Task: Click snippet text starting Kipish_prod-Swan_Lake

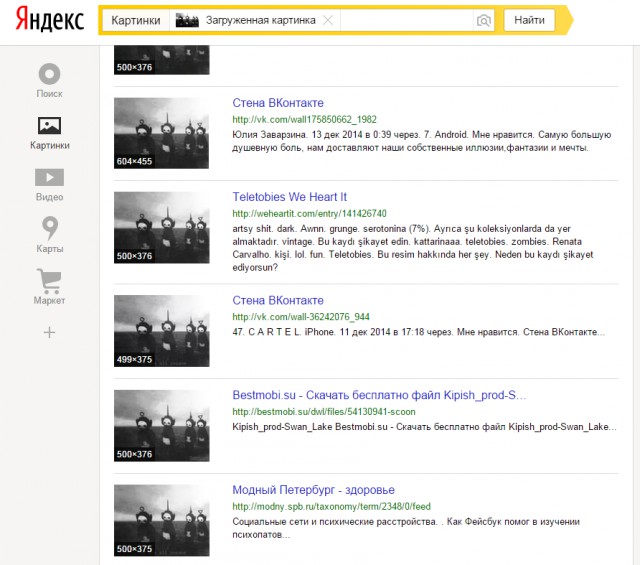Action: click(424, 427)
